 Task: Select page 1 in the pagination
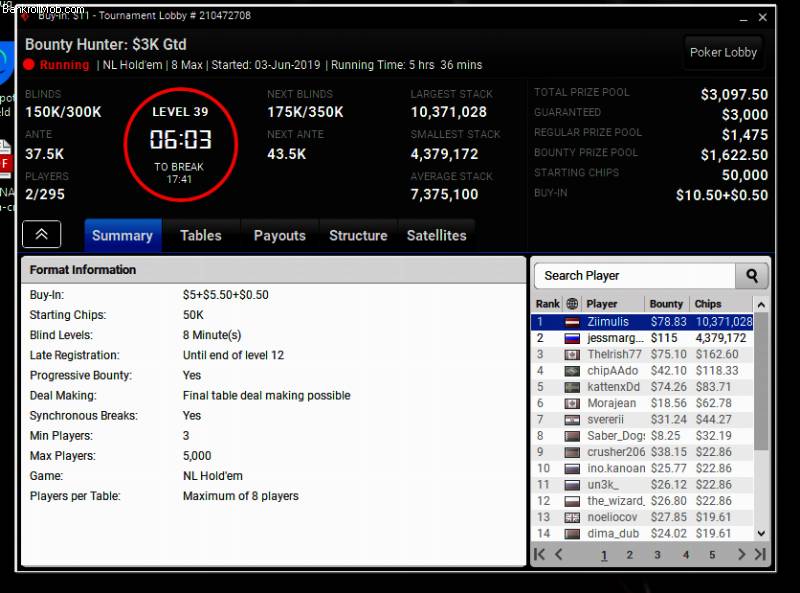point(604,555)
